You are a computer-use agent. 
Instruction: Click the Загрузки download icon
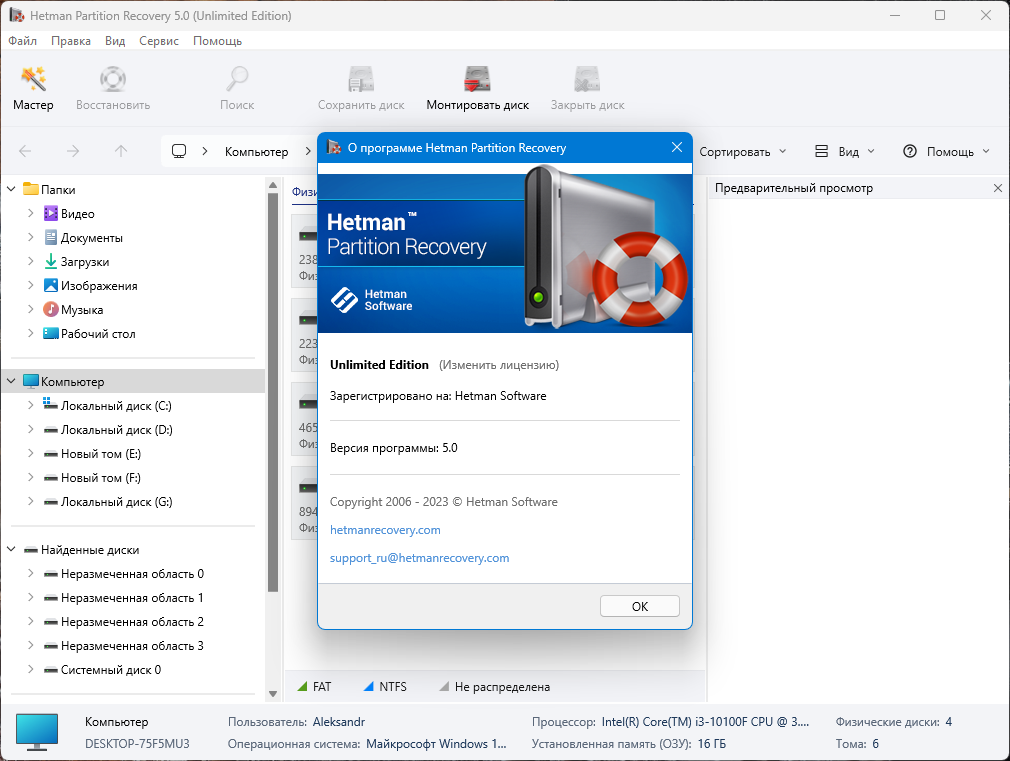pyautogui.click(x=51, y=261)
